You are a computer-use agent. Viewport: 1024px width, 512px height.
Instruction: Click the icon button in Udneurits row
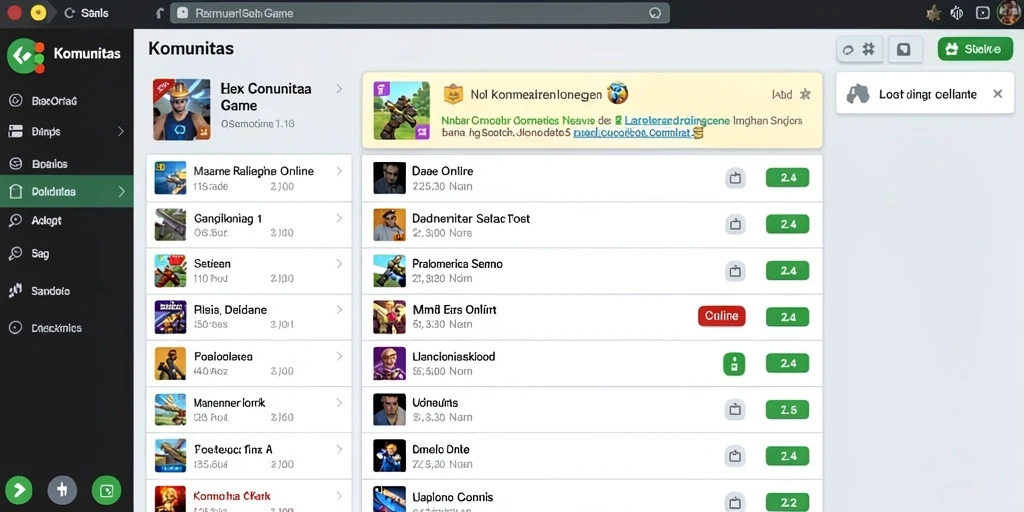[x=735, y=409]
